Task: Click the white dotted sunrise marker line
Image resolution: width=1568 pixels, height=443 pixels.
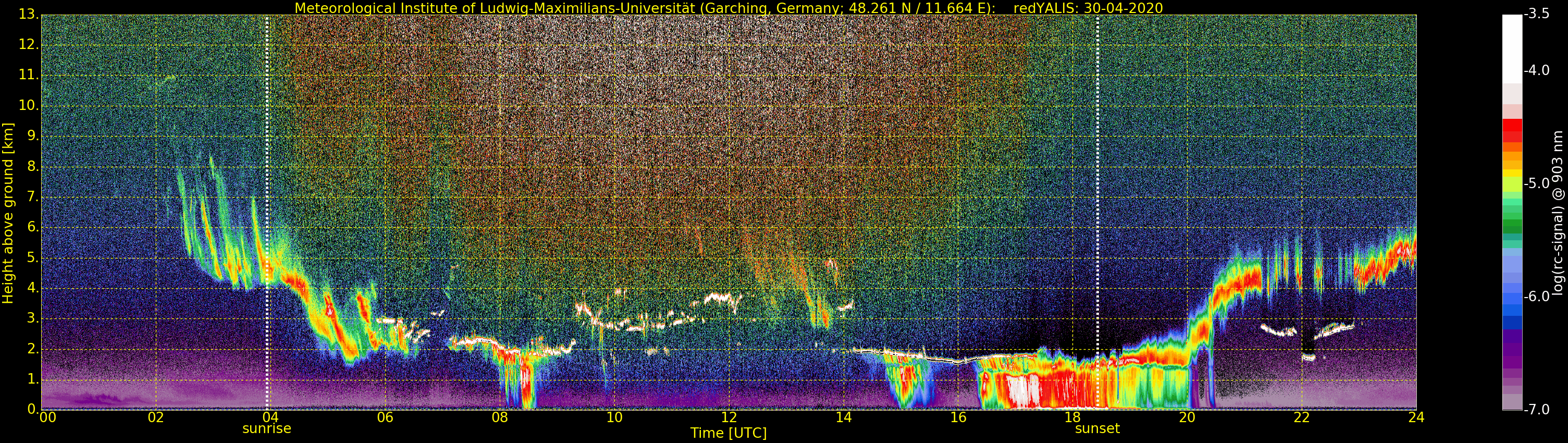Action: 267,212
